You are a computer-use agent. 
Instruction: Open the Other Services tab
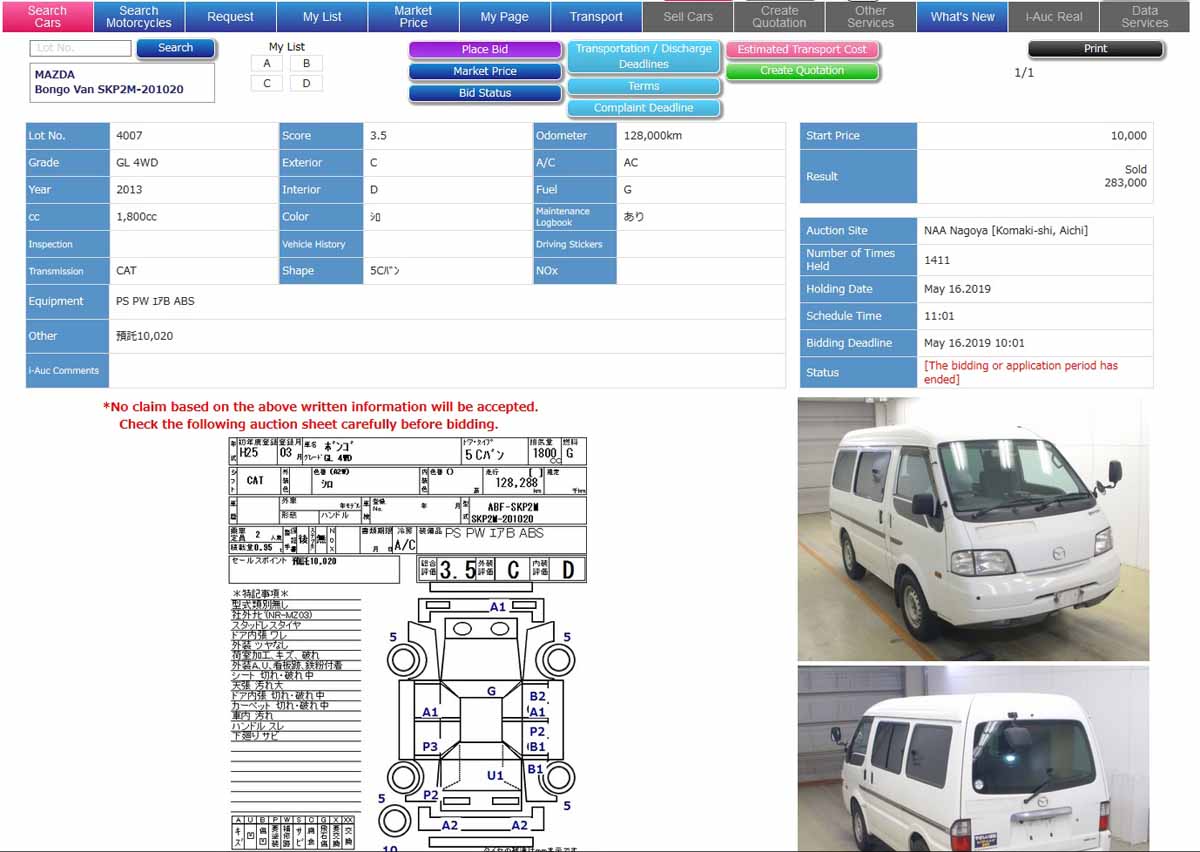coord(871,16)
